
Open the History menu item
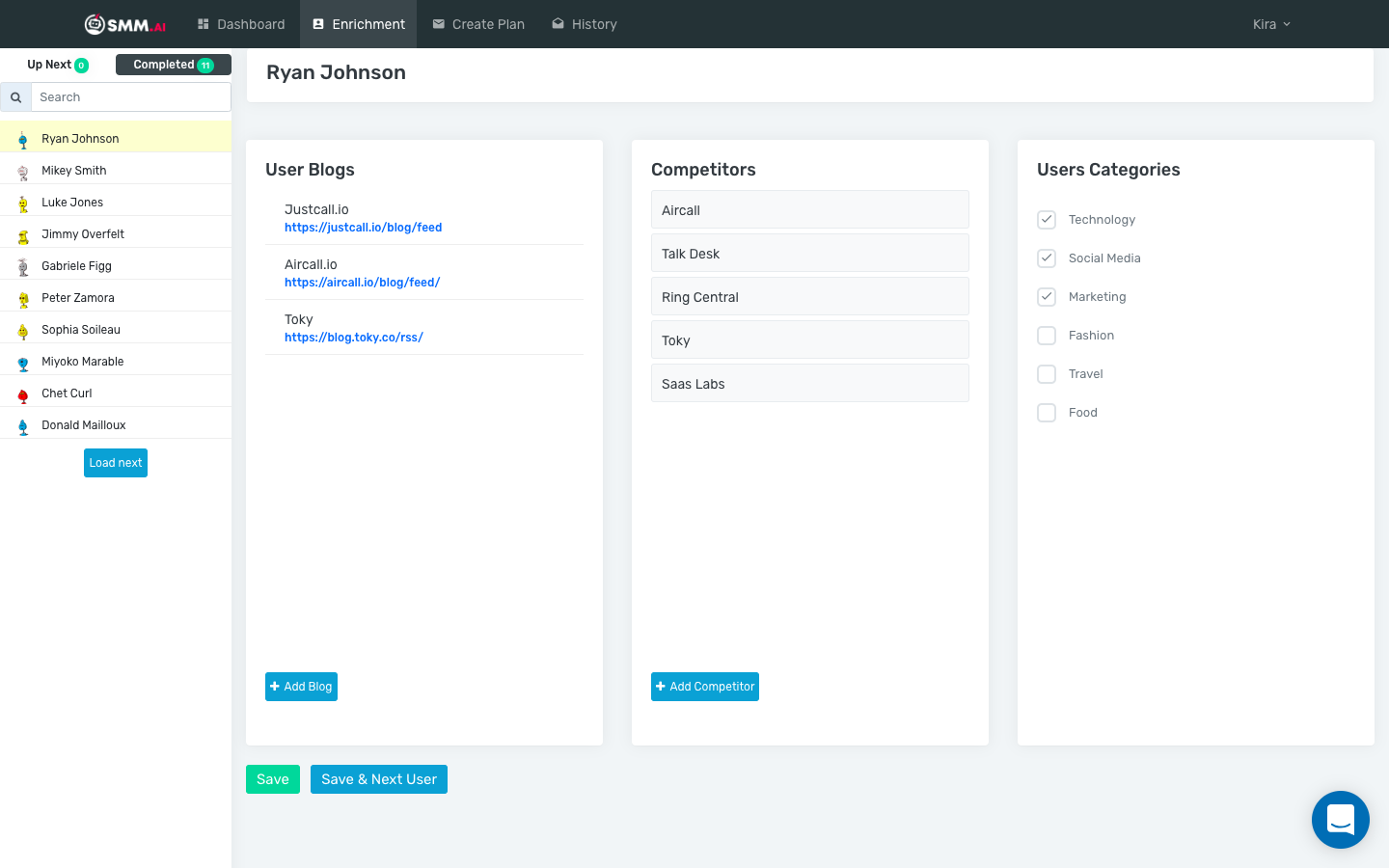pos(585,24)
